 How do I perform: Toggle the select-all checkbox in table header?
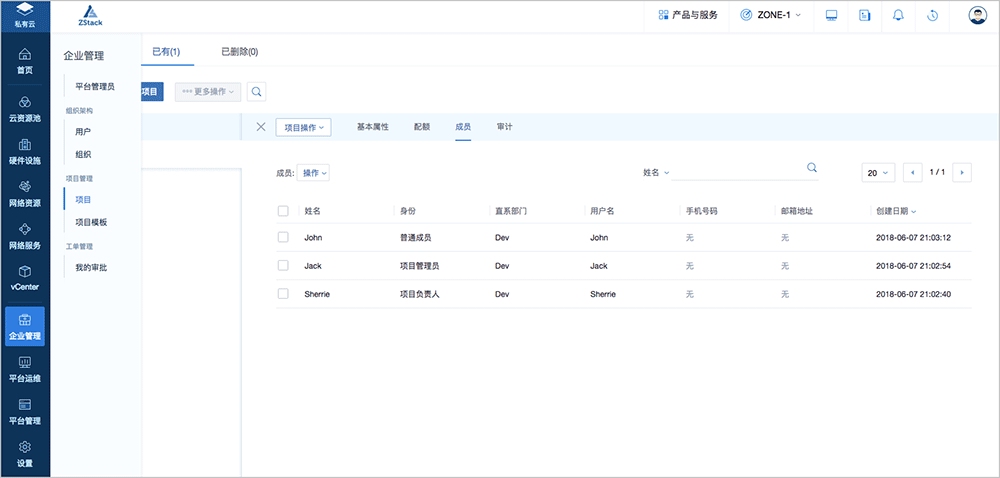(283, 211)
